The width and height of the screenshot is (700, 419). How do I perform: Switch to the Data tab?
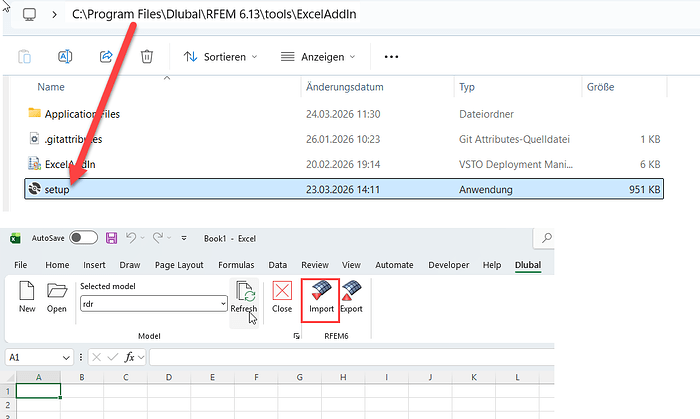(x=278, y=265)
